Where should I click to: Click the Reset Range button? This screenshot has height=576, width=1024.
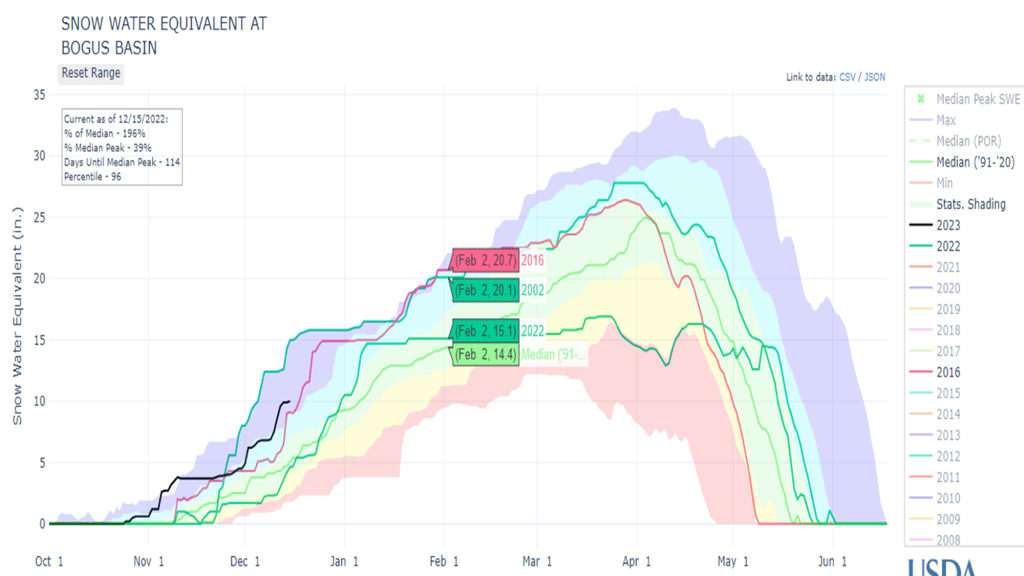click(x=91, y=73)
